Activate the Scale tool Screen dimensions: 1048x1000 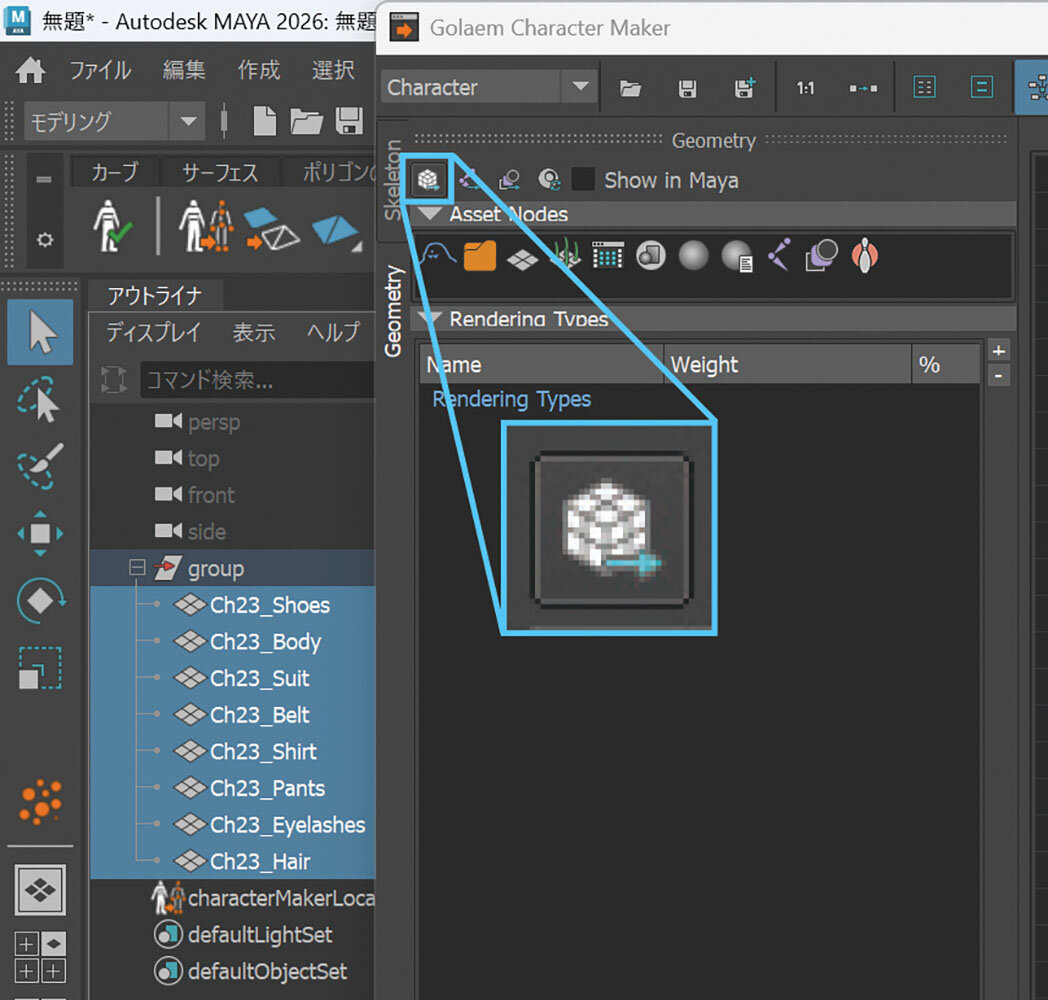click(x=40, y=668)
